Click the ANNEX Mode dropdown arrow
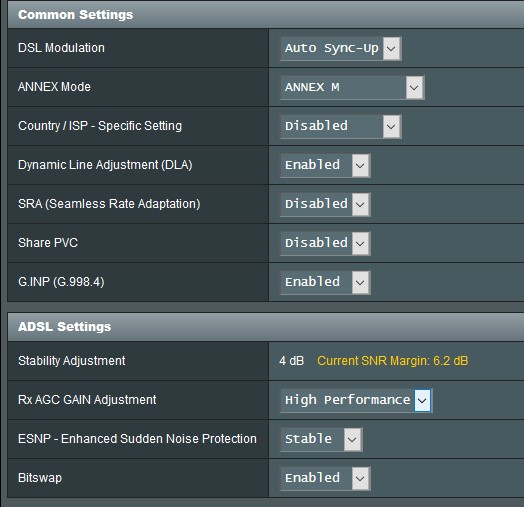The image size is (524, 507). pyautogui.click(x=414, y=88)
